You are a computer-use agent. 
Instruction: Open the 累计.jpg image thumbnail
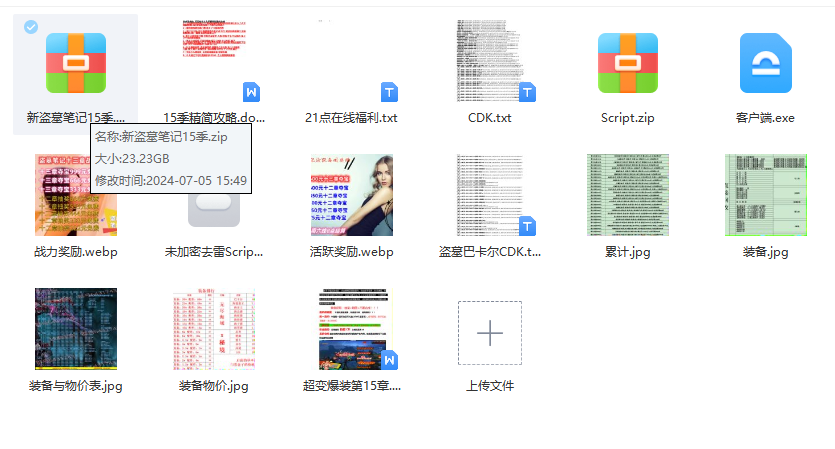[x=628, y=195]
